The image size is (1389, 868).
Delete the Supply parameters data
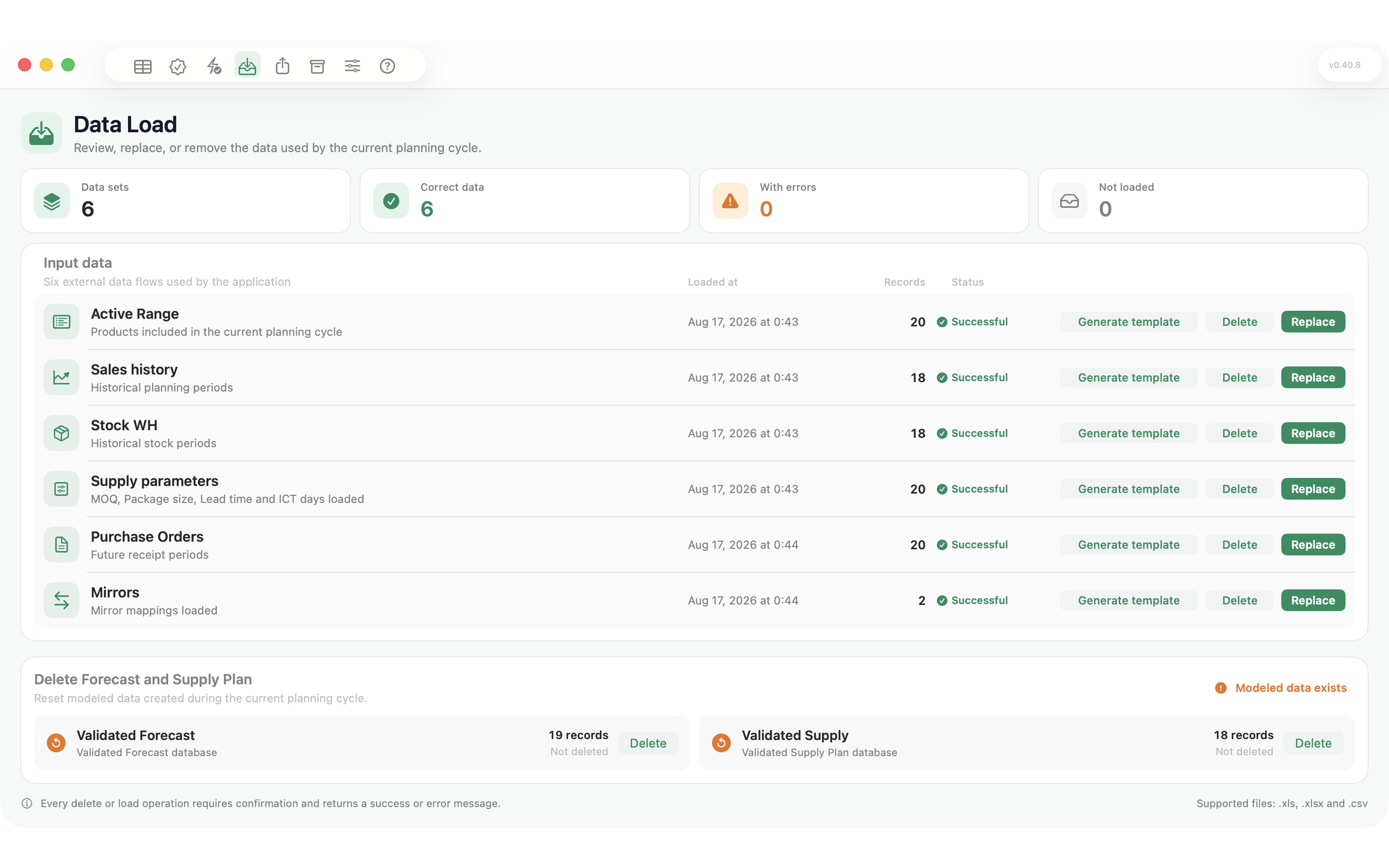point(1239,489)
